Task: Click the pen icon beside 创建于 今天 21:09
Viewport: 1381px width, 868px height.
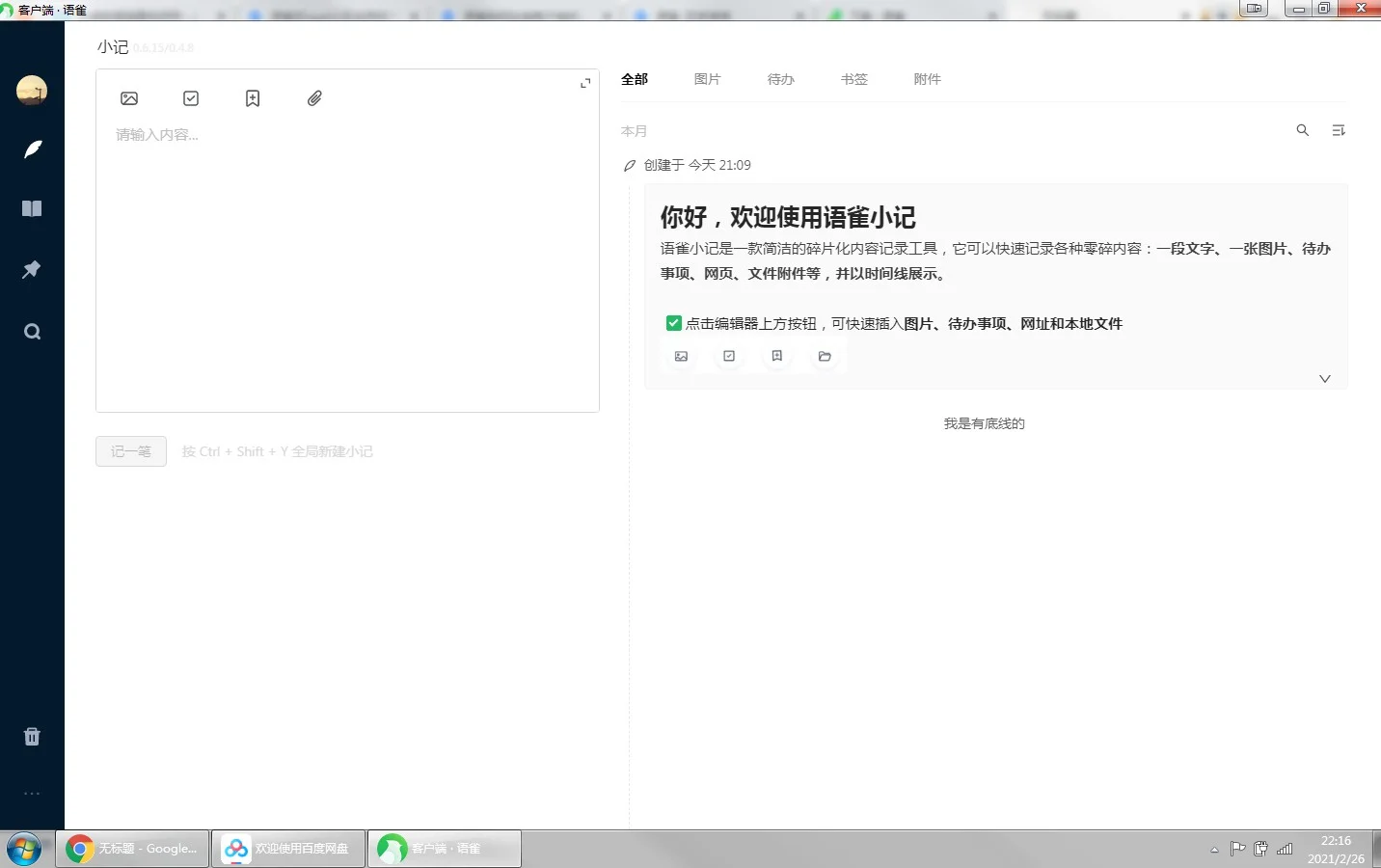Action: tap(630, 166)
